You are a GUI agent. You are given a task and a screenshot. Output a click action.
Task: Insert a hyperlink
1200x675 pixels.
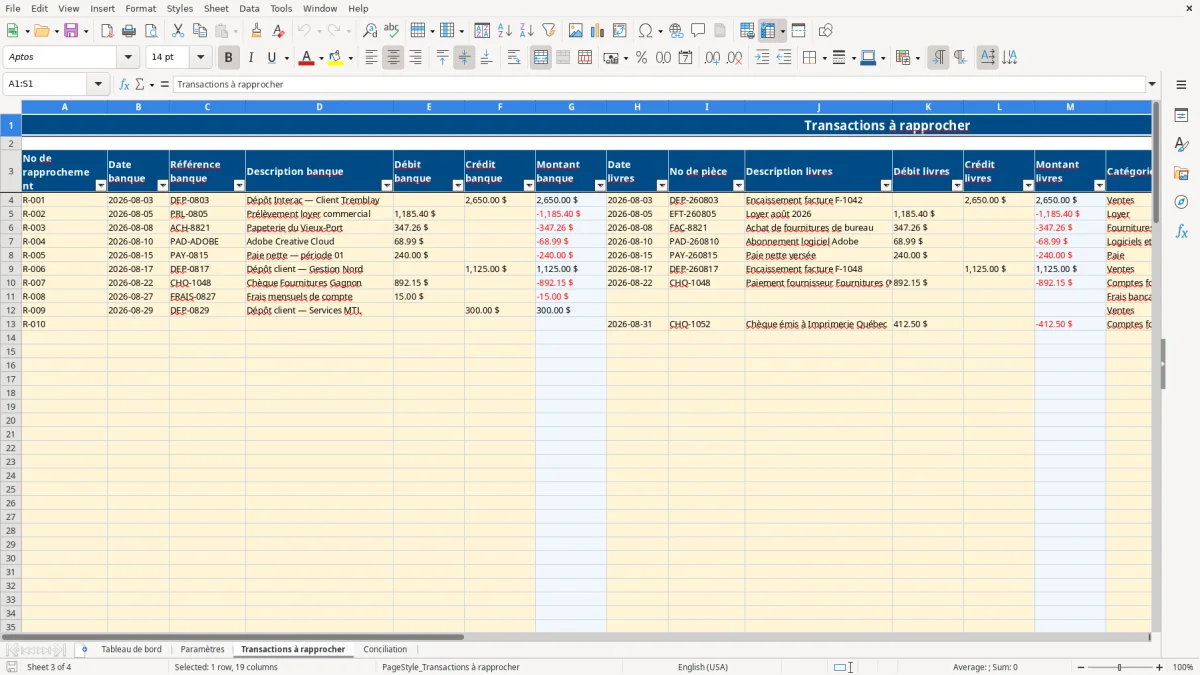676,31
